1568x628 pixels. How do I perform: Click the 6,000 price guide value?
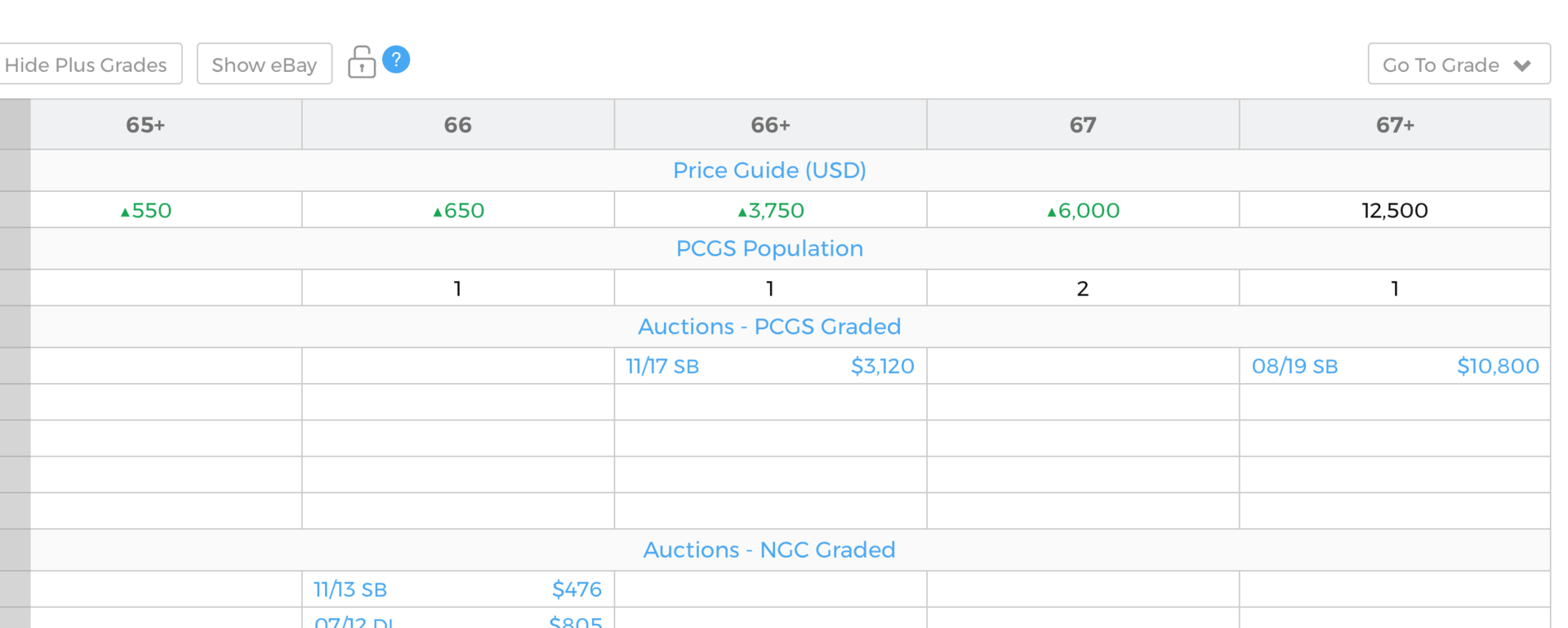(1083, 211)
